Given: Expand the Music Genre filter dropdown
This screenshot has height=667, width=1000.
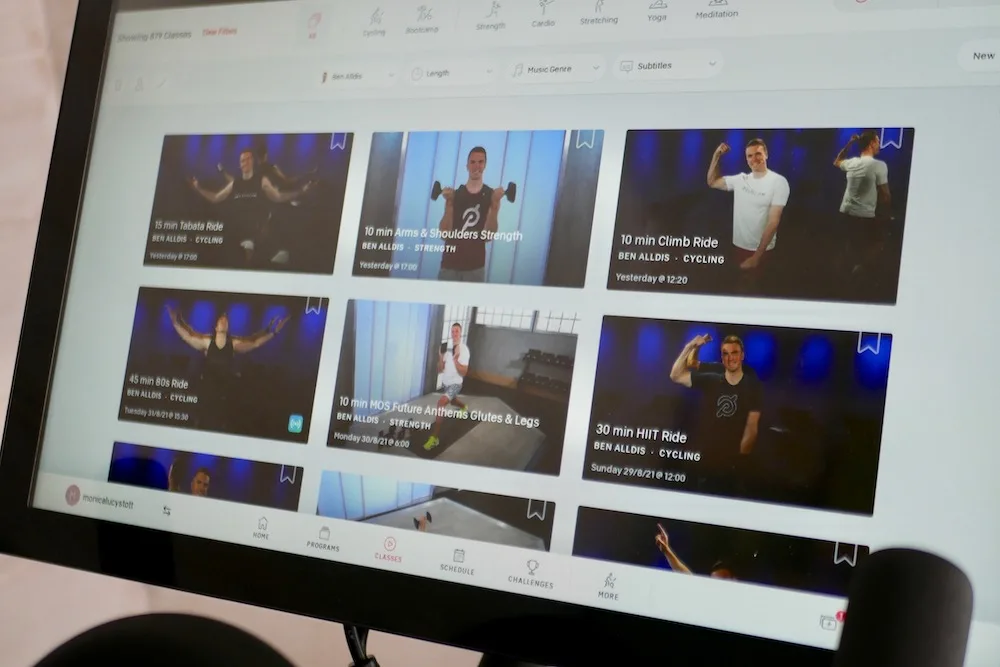Looking at the screenshot, I should pyautogui.click(x=556, y=69).
